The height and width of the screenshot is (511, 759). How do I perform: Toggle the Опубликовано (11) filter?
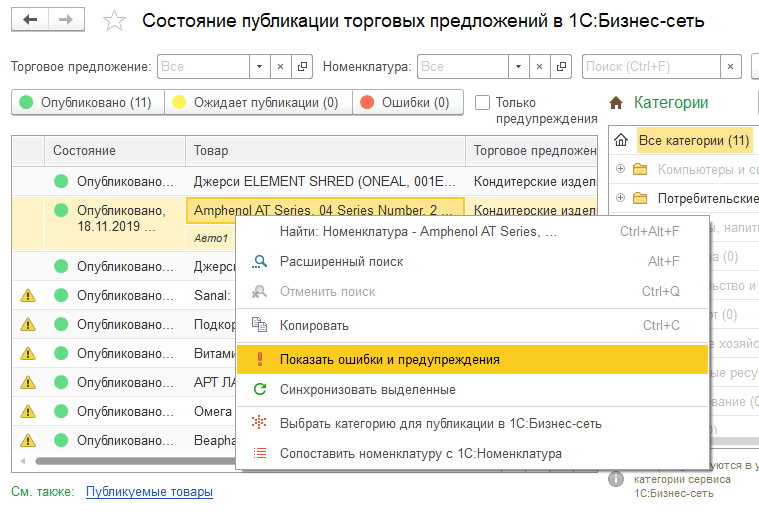click(x=87, y=102)
